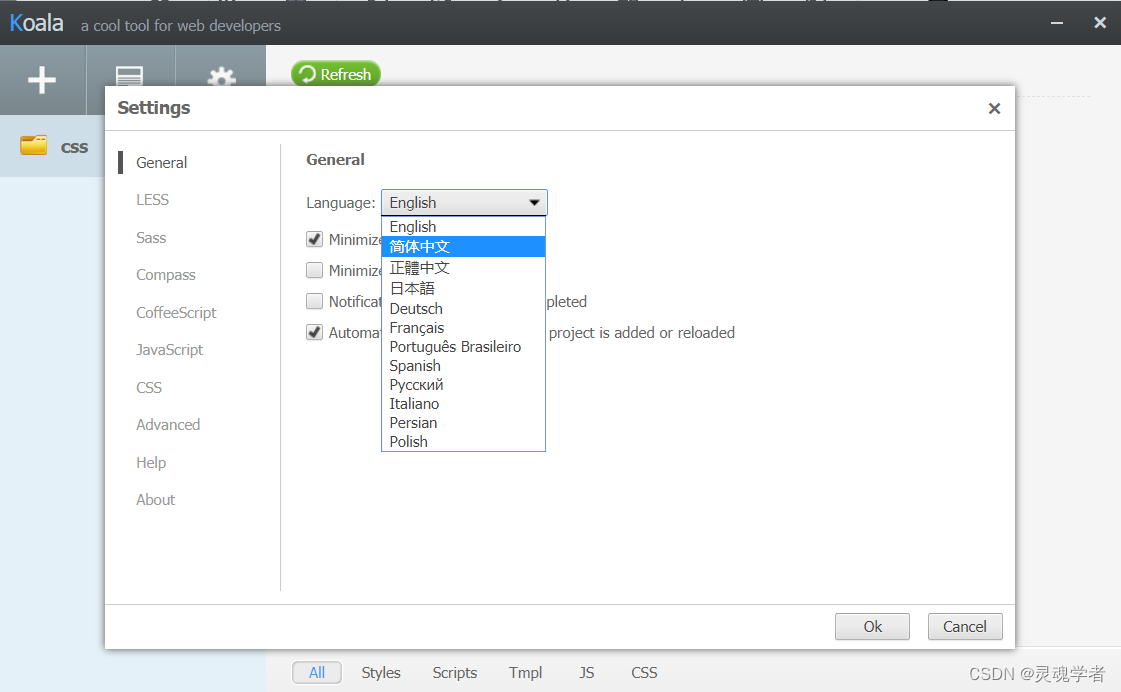Minimize the Koala window
Screen dimensions: 1121x692
coord(1057,24)
